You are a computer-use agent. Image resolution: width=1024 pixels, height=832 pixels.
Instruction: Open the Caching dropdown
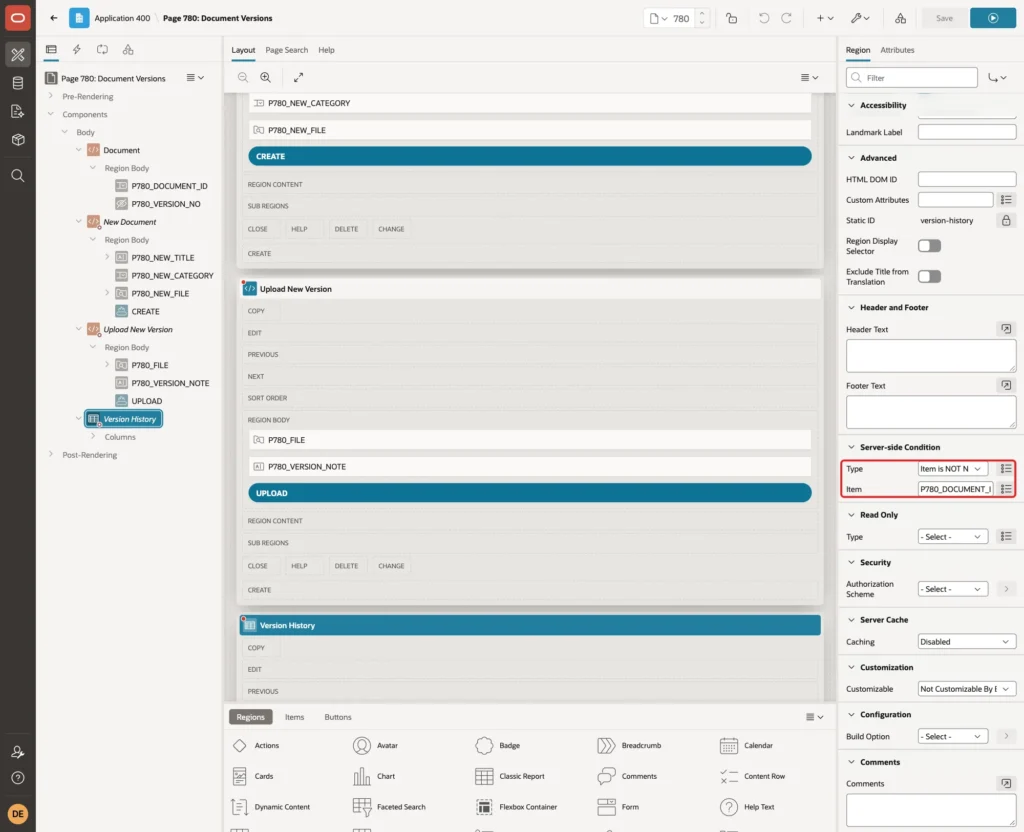click(x=967, y=642)
